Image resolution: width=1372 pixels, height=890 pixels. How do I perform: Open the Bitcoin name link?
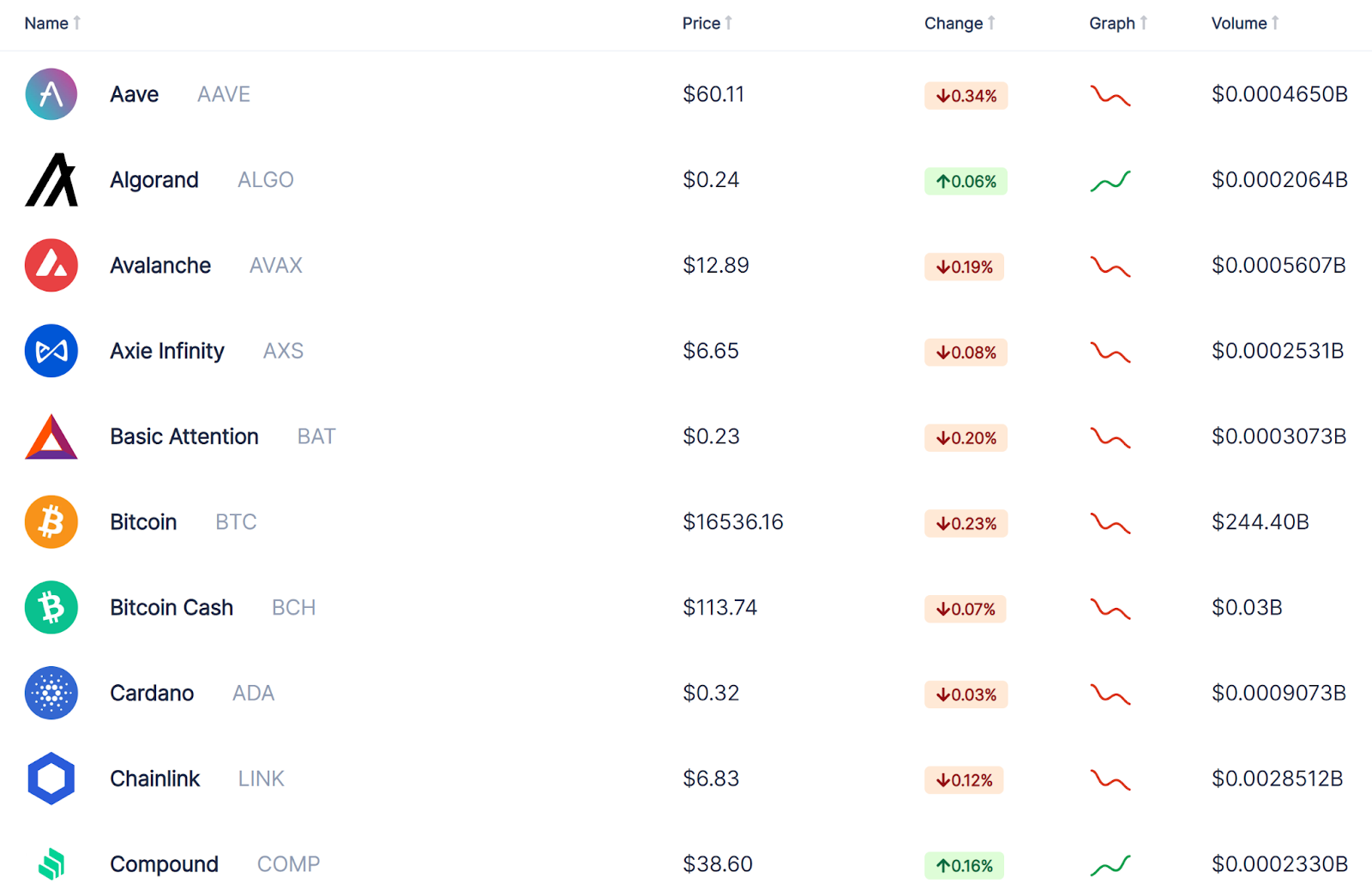click(x=143, y=522)
